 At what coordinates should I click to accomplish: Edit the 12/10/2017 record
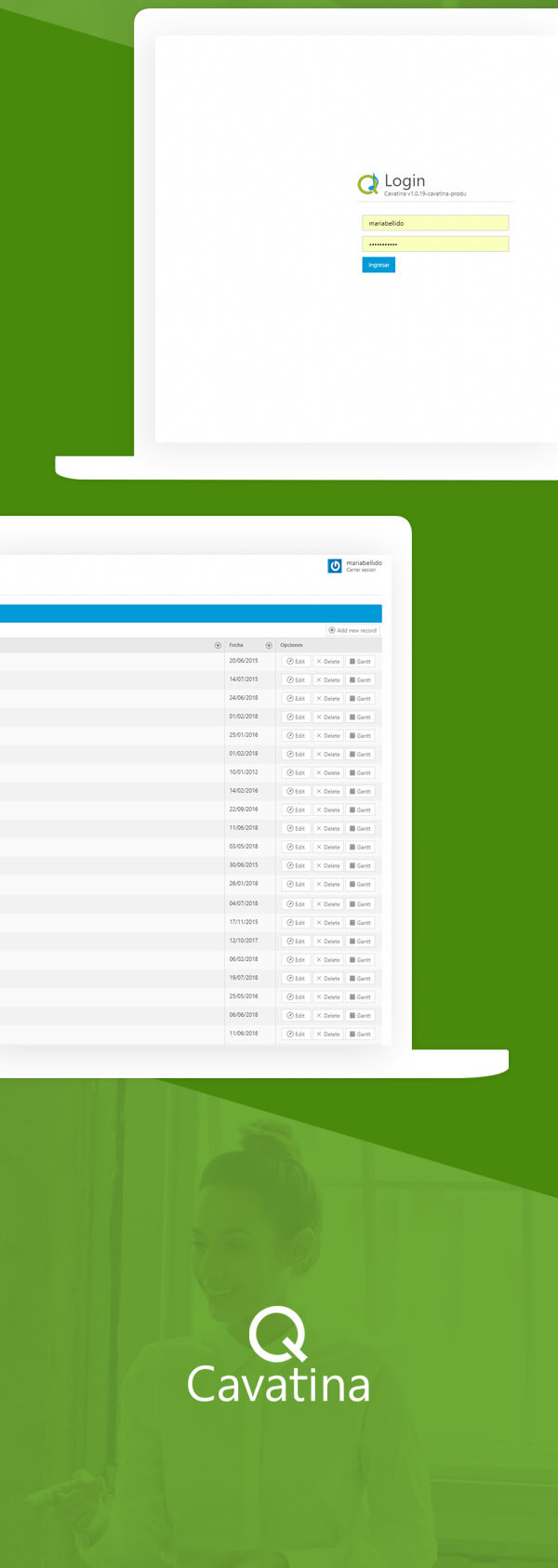coord(296,942)
